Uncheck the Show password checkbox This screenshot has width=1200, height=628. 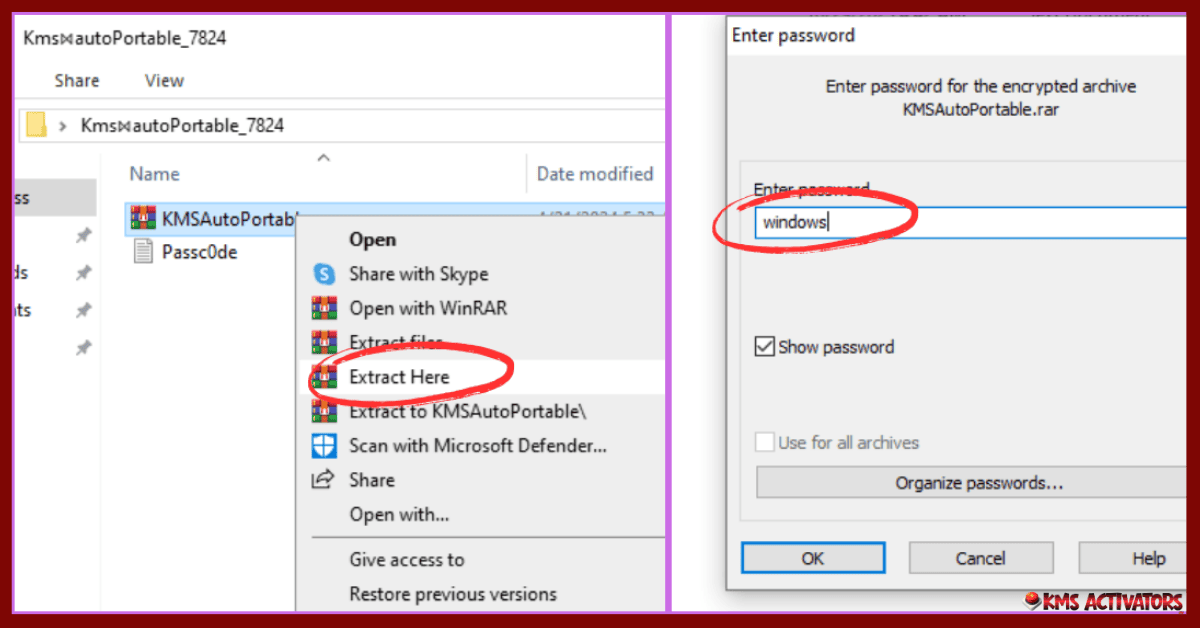coord(765,347)
